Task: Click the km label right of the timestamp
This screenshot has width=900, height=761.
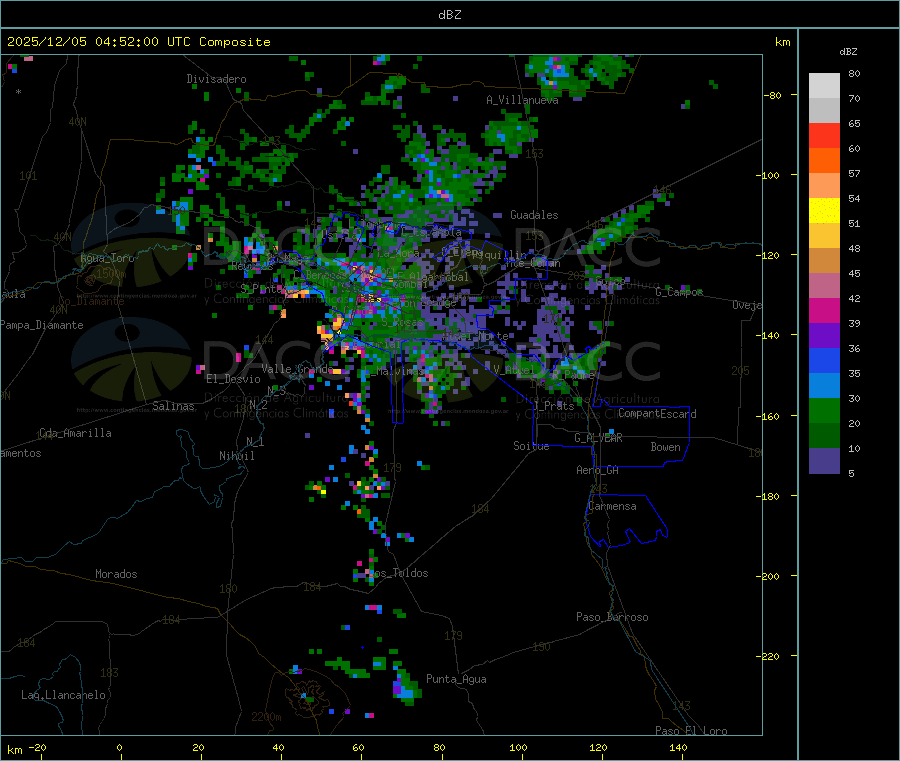Action: (782, 42)
